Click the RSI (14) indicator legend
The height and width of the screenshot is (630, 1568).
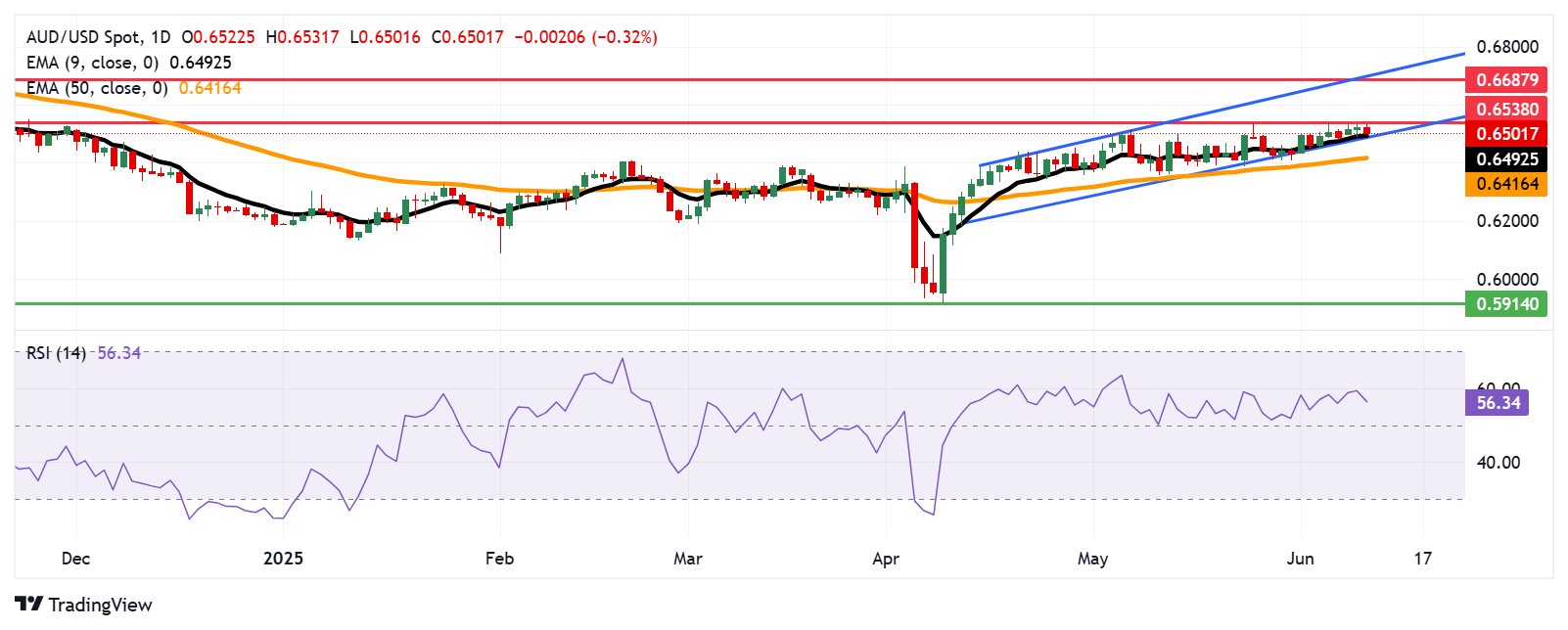[56, 353]
